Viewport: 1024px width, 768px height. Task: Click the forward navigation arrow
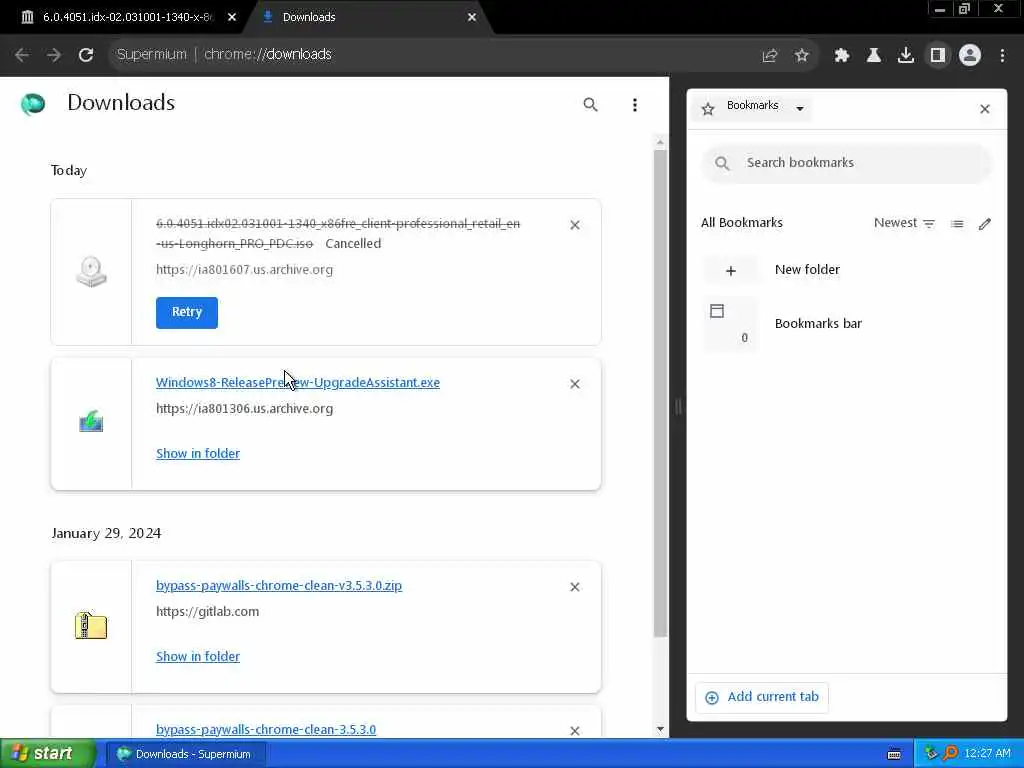[54, 55]
